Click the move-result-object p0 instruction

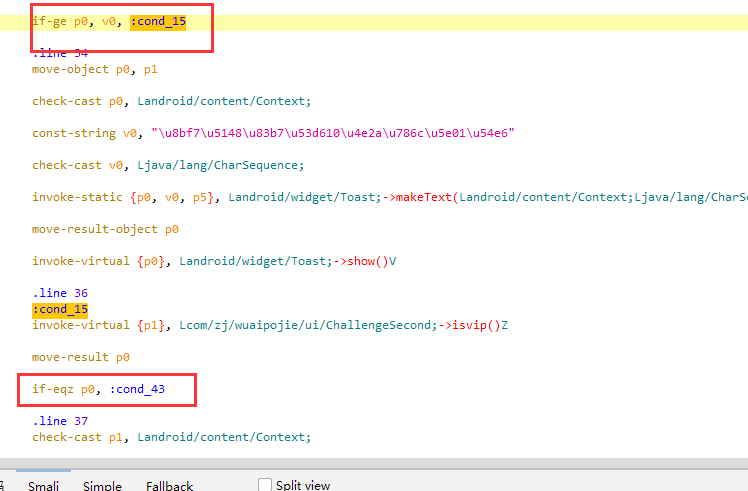pos(105,229)
